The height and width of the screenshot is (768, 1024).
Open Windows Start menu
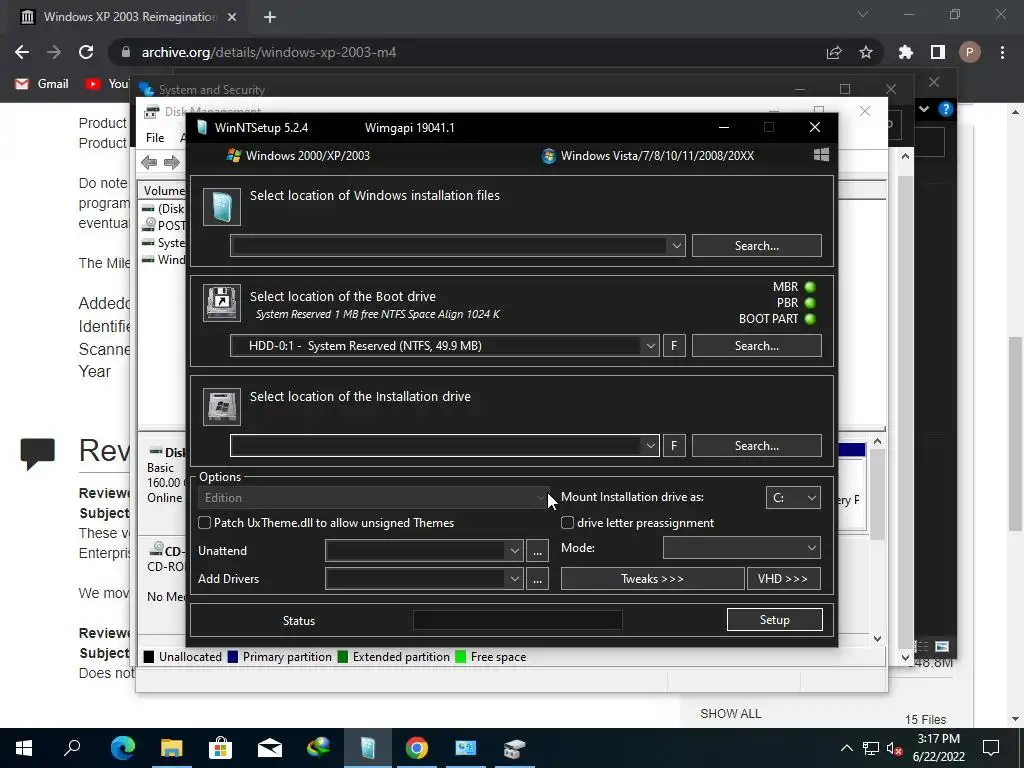tap(24, 748)
